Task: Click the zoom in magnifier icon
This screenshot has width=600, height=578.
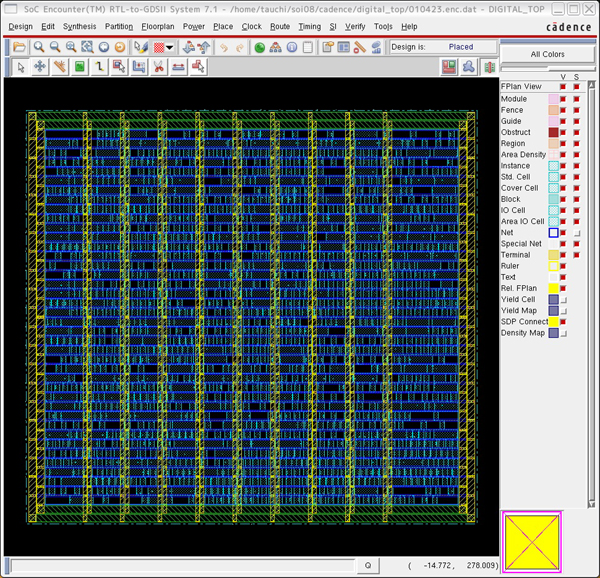Action: (x=38, y=47)
